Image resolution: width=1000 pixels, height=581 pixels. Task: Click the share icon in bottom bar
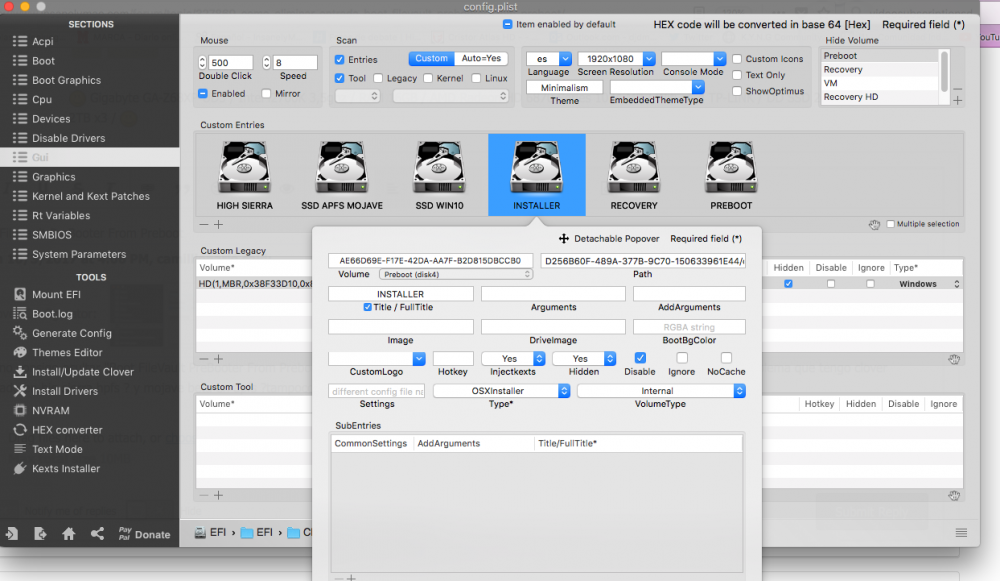pyautogui.click(x=97, y=534)
